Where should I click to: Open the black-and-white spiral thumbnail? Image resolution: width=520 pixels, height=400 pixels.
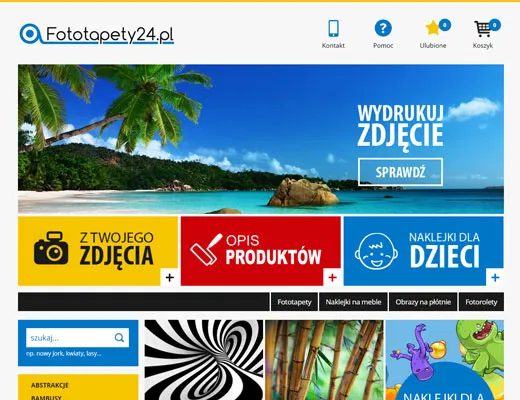[x=204, y=360]
